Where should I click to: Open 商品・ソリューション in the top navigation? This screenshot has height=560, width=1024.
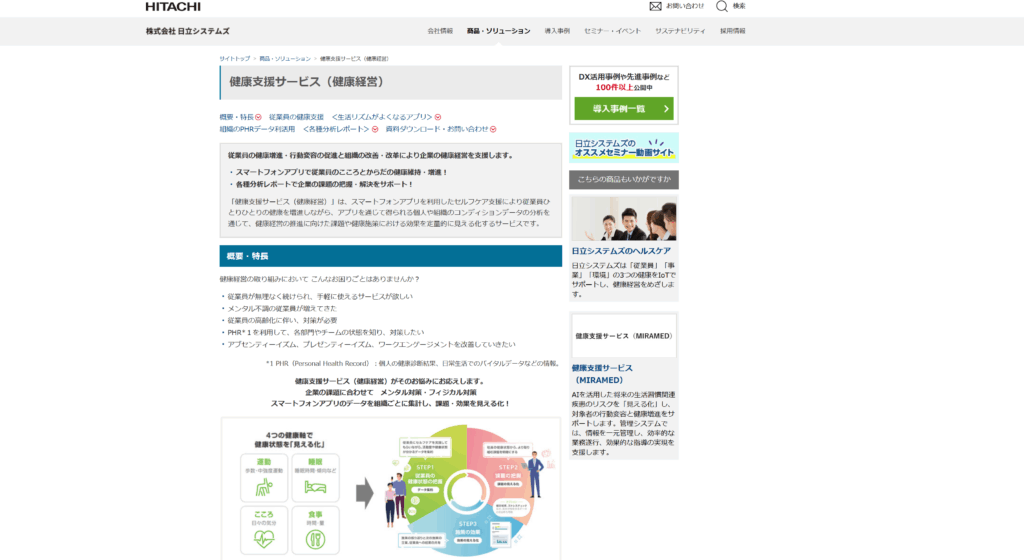[x=498, y=31]
